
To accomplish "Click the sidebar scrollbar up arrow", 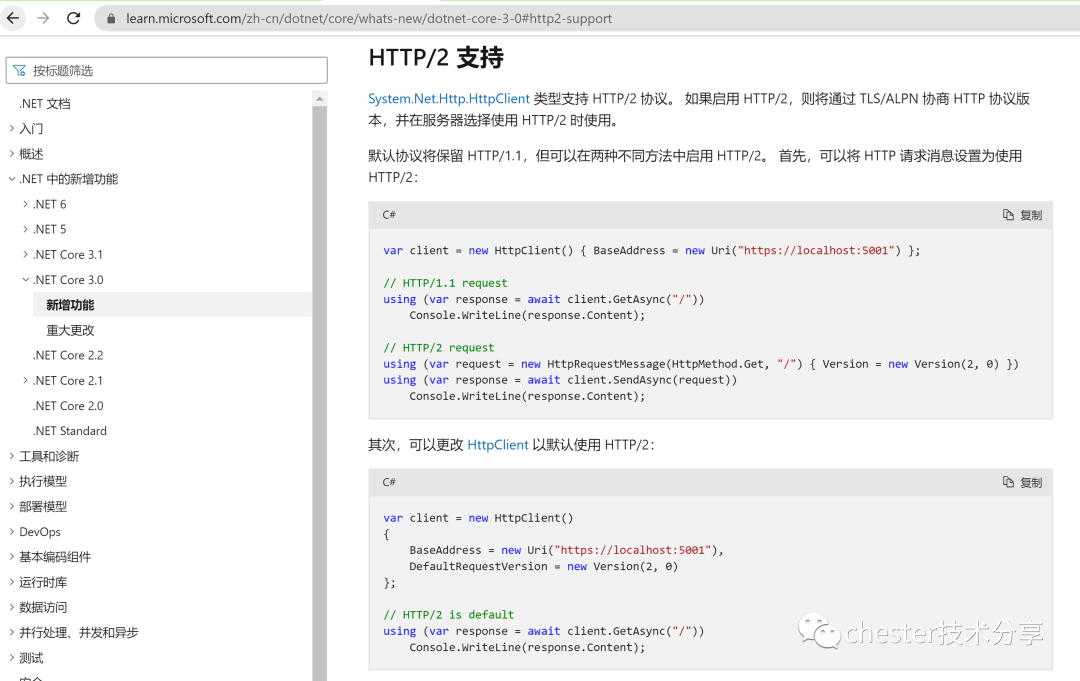I will click(x=320, y=99).
